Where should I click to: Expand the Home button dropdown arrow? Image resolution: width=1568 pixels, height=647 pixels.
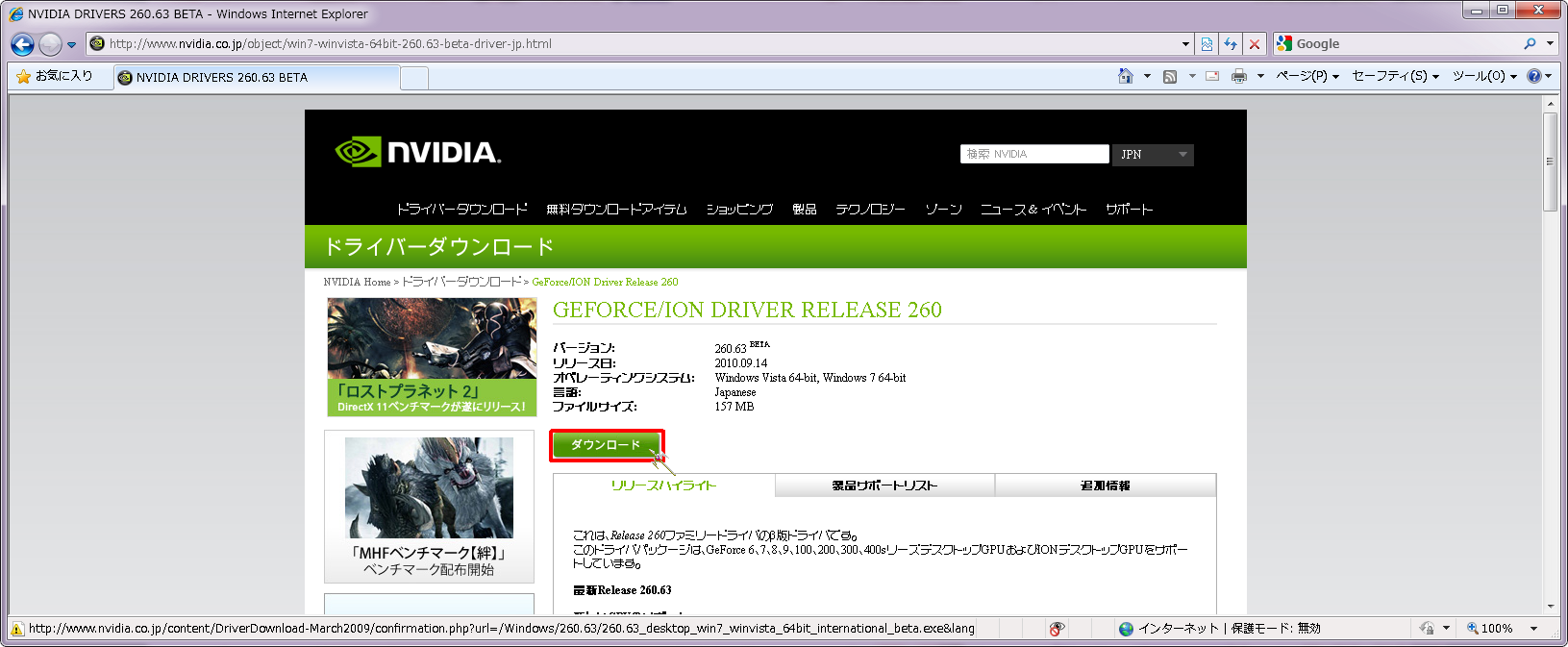pyautogui.click(x=1147, y=76)
